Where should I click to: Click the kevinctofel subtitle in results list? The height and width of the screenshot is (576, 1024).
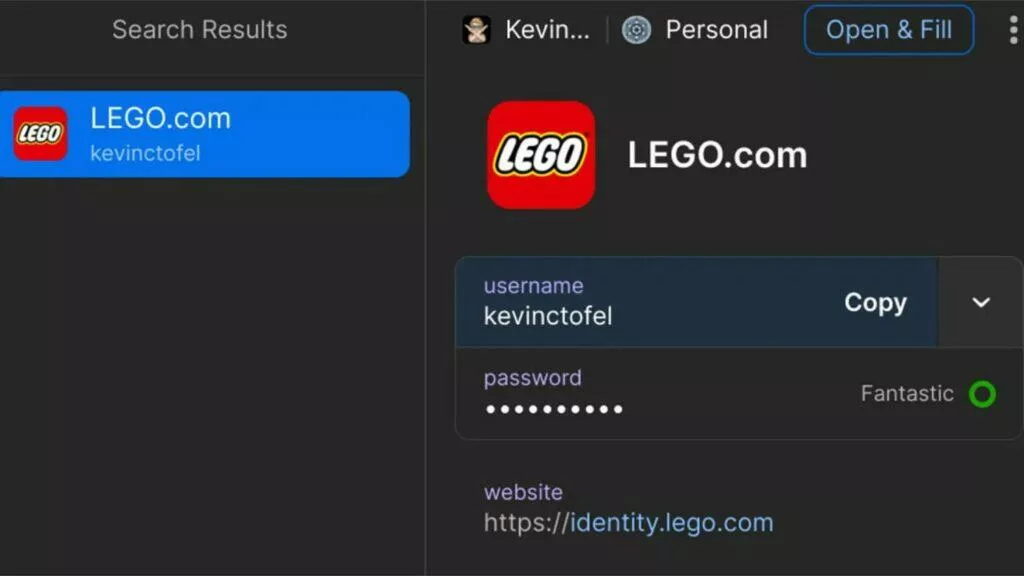[145, 153]
